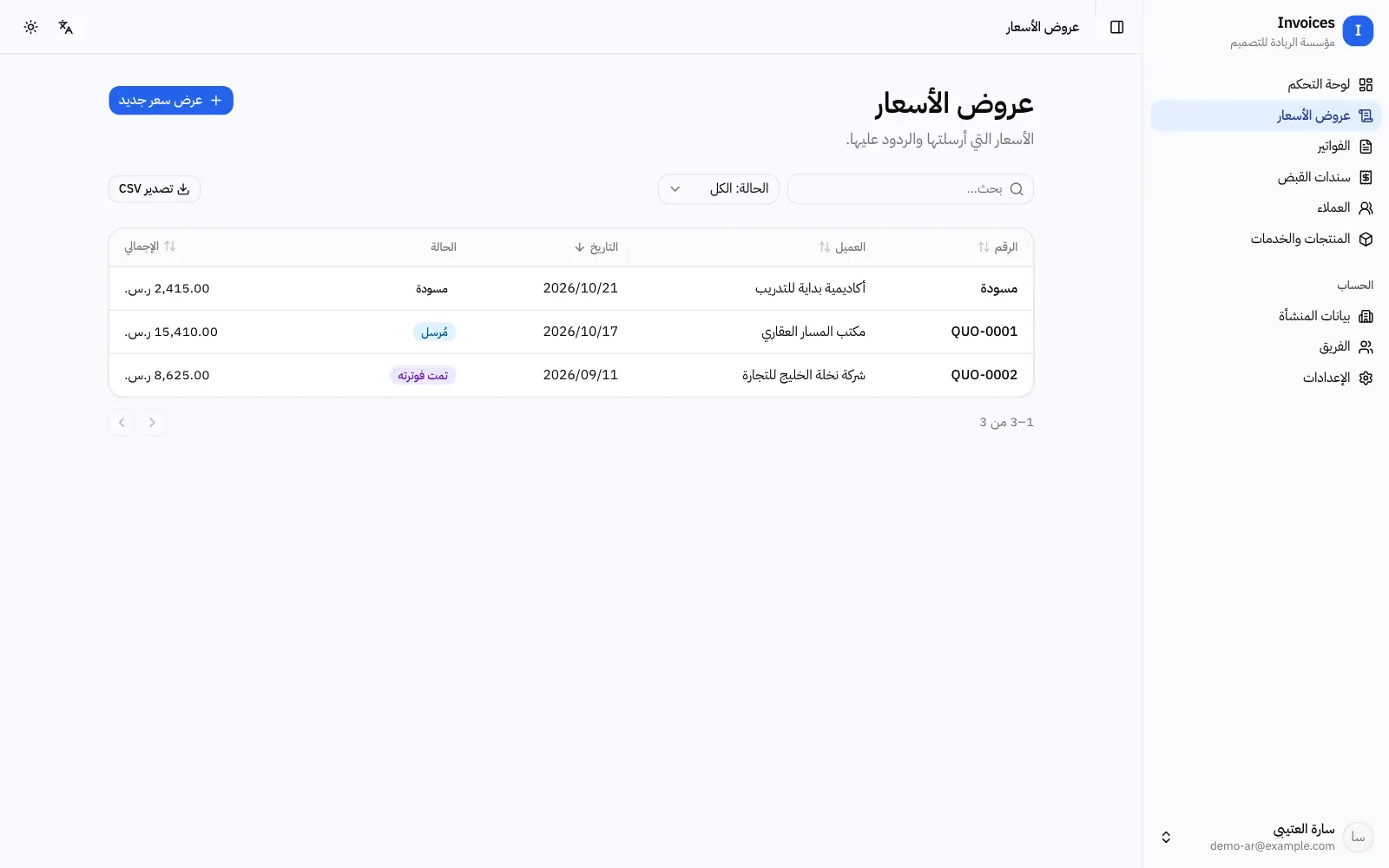Click the 15,410.00 total cell
1389x868 pixels.
tap(171, 332)
